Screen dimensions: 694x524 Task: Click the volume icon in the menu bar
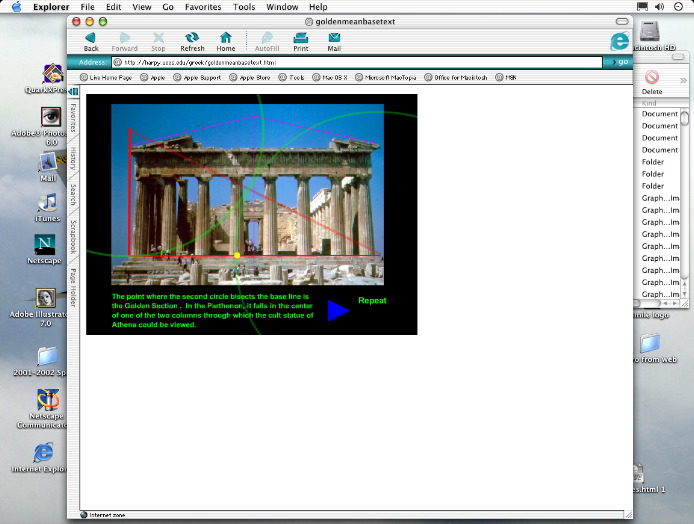point(659,7)
